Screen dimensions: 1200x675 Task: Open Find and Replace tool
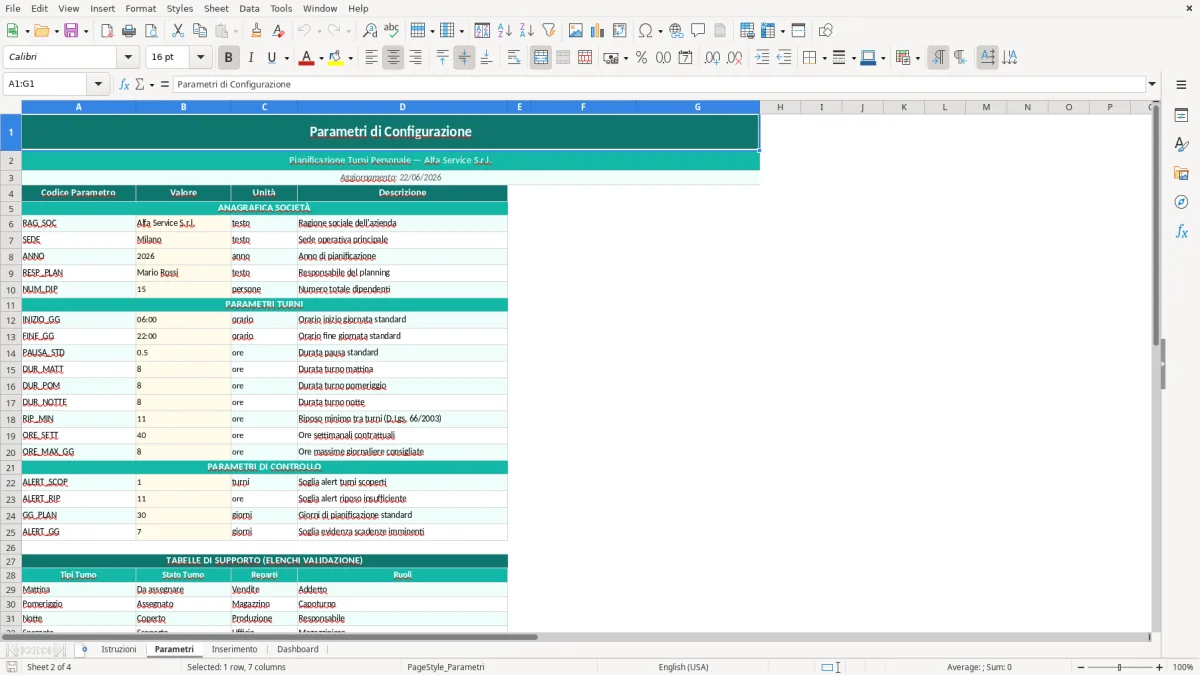click(370, 31)
